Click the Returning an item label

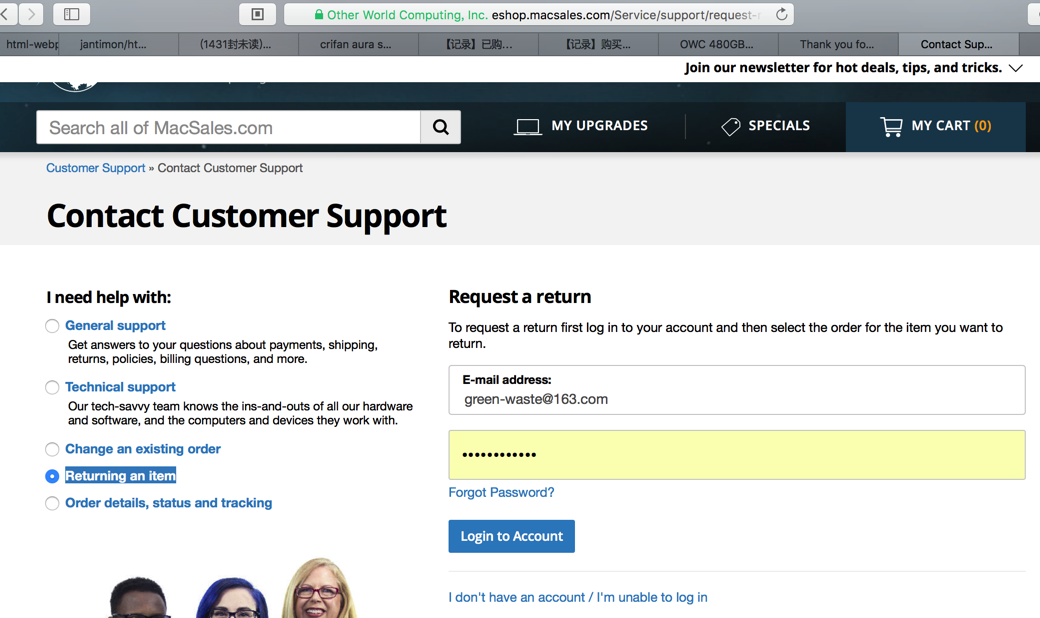[120, 476]
